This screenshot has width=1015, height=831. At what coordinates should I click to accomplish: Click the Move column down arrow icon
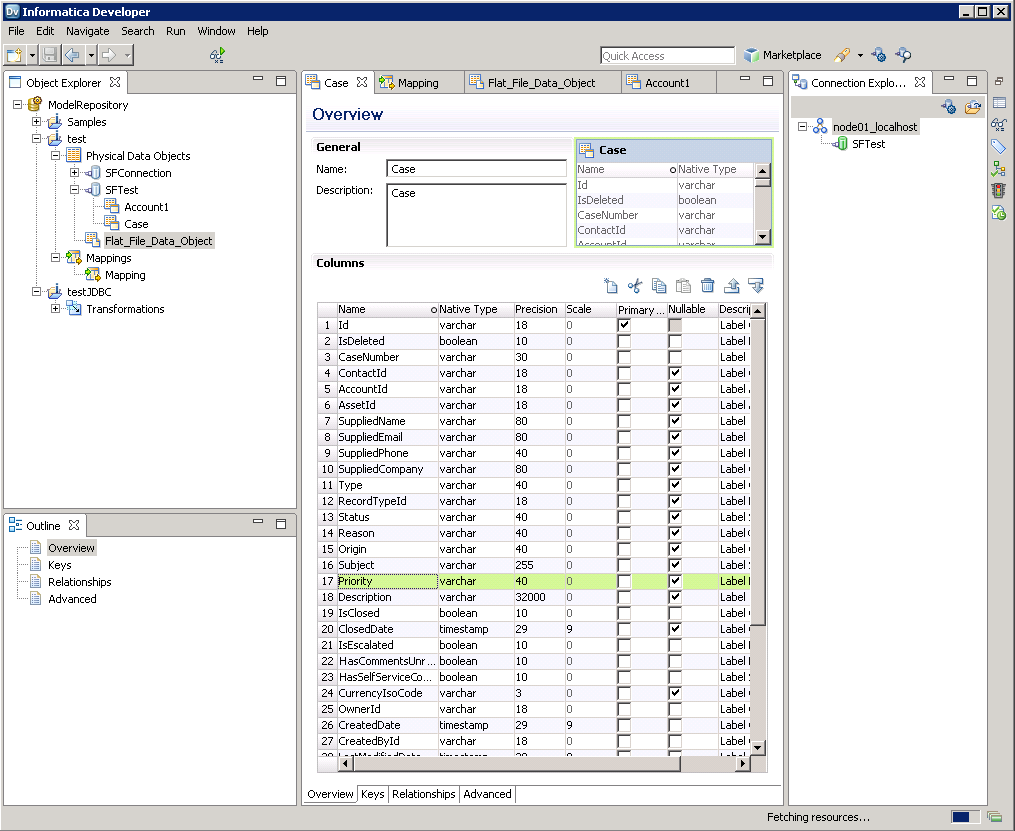[755, 286]
